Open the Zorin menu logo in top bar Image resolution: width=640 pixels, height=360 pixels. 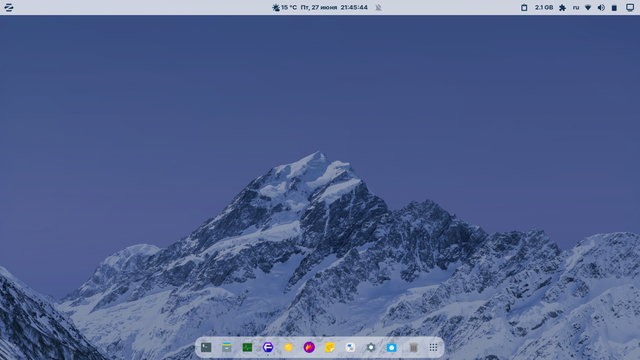[x=9, y=7]
